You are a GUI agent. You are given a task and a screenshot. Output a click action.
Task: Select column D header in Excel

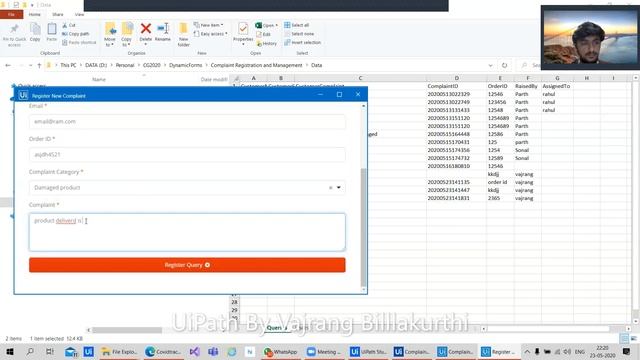click(x=456, y=78)
